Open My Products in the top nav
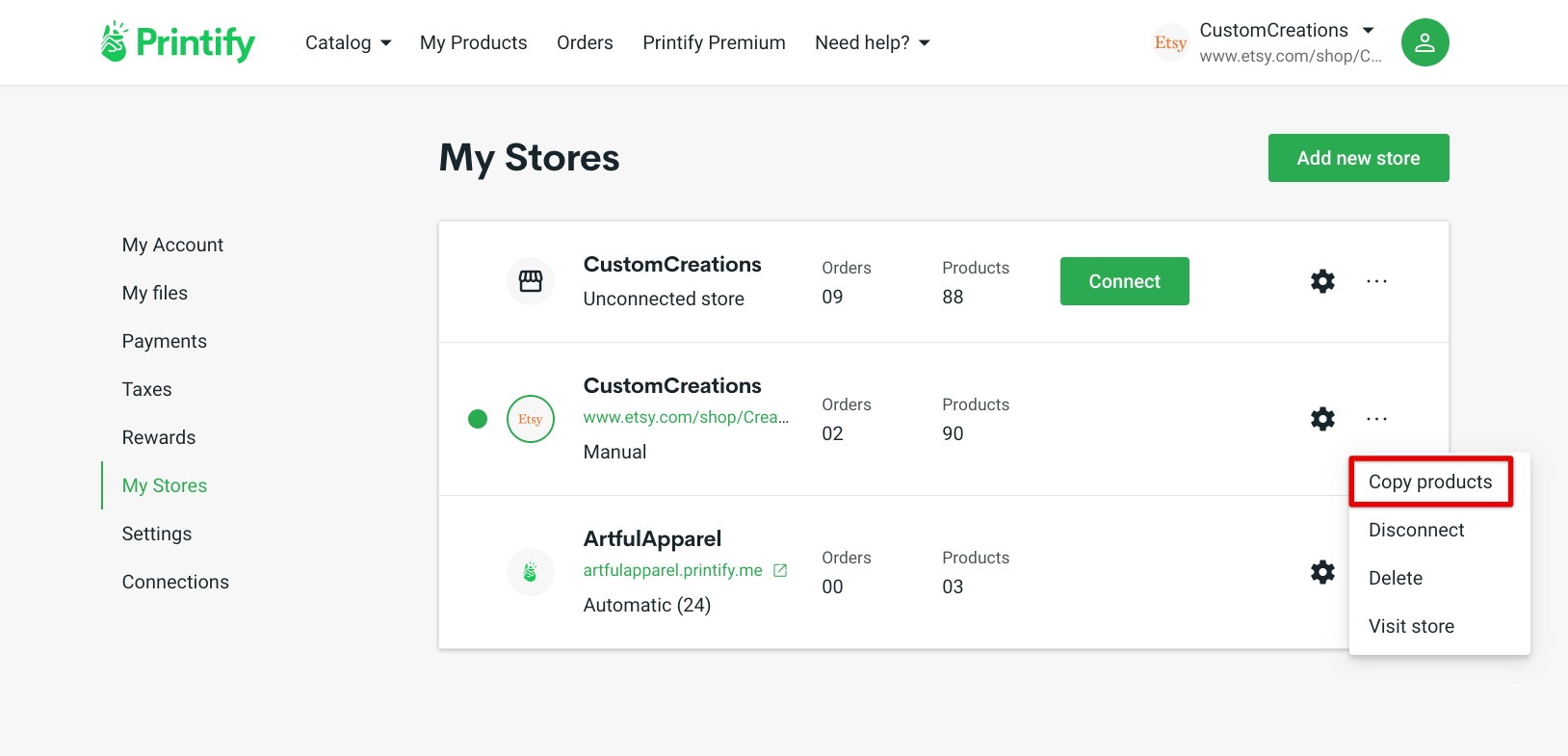The image size is (1568, 756). click(x=474, y=42)
